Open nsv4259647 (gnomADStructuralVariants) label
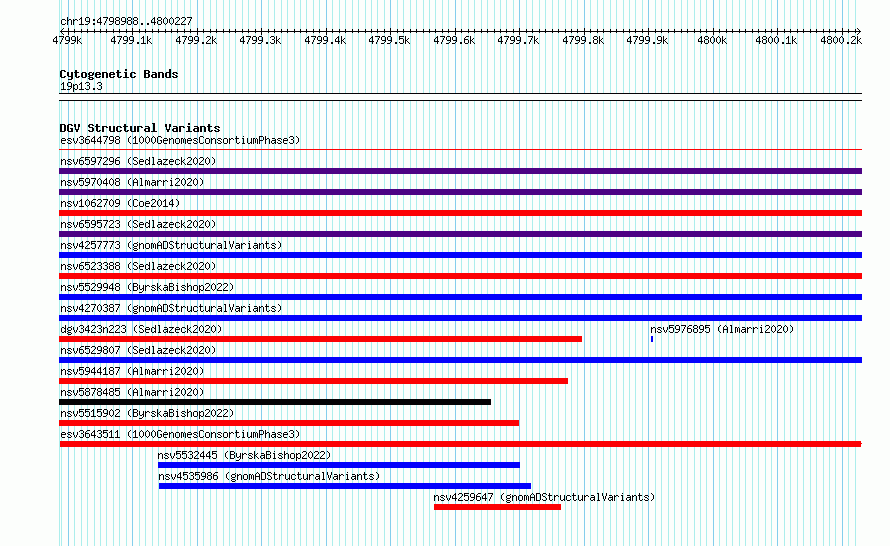 (544, 497)
